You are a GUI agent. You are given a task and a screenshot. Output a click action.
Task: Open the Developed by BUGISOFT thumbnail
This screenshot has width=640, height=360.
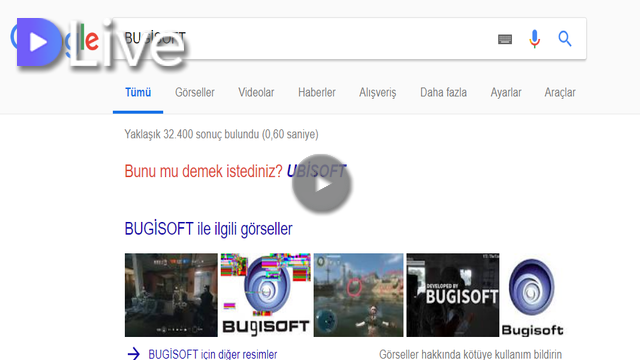click(453, 295)
